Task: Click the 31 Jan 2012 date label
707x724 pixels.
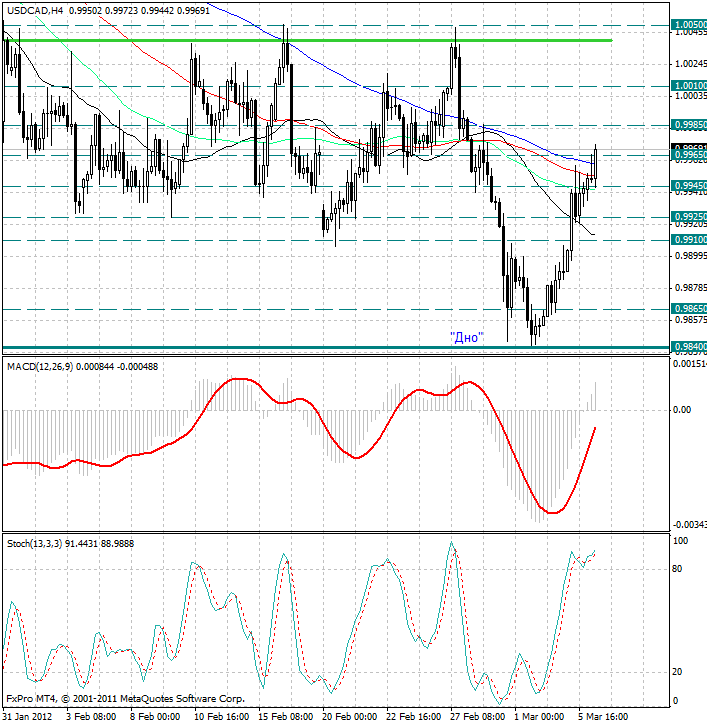Action: coord(28,716)
